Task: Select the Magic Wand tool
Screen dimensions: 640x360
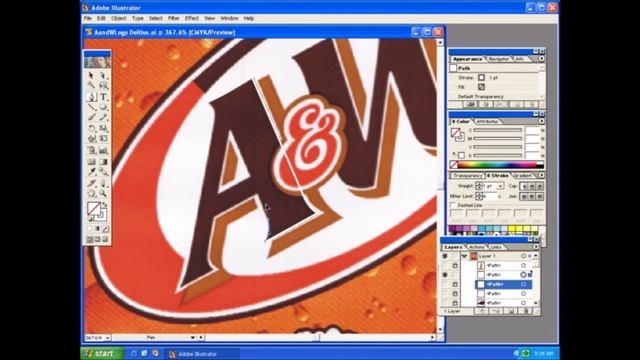Action: click(91, 86)
